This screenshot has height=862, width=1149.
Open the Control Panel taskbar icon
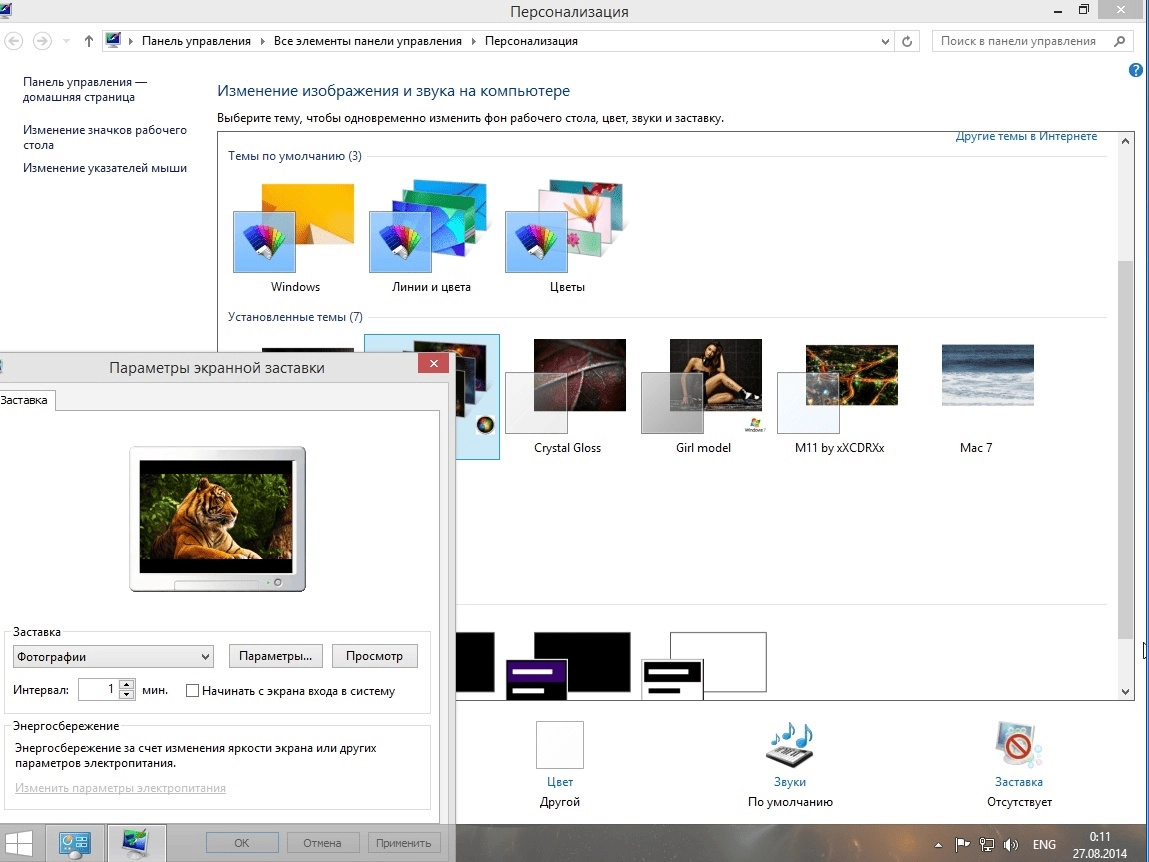75,844
